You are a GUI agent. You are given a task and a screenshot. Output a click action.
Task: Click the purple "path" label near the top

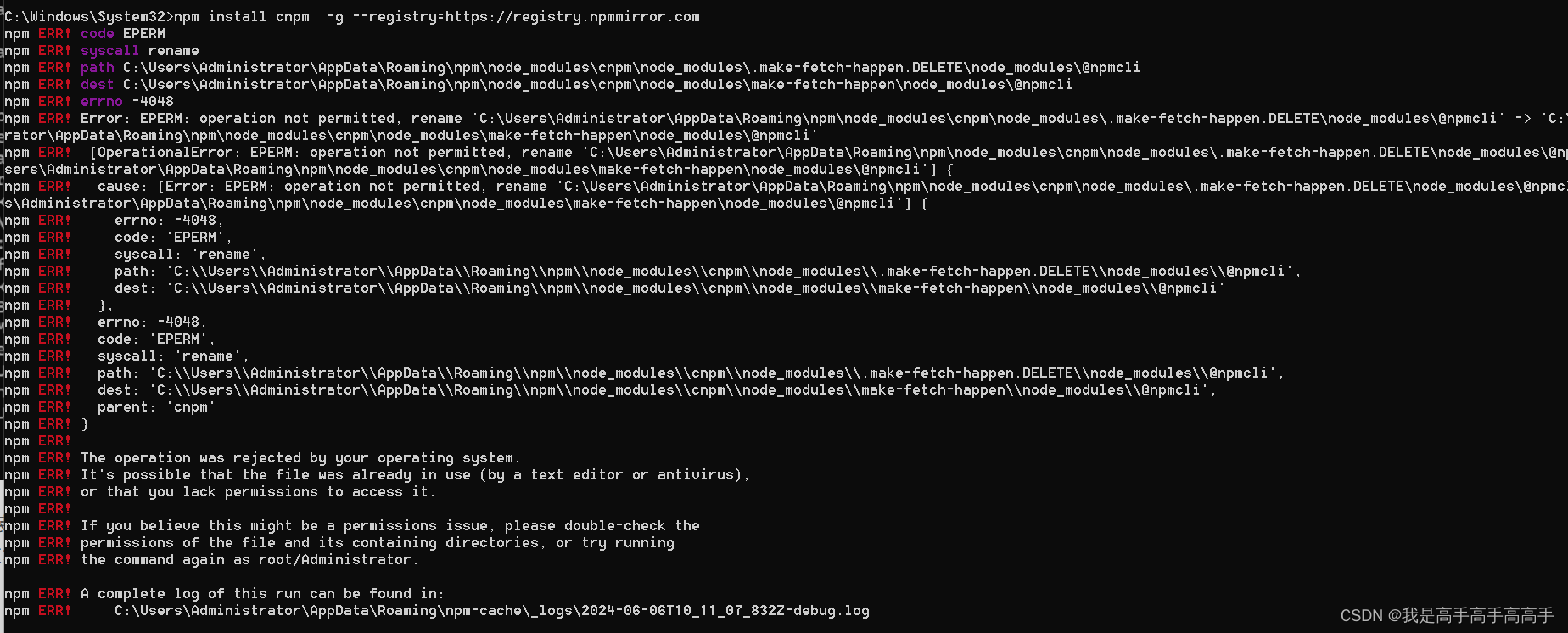97,67
